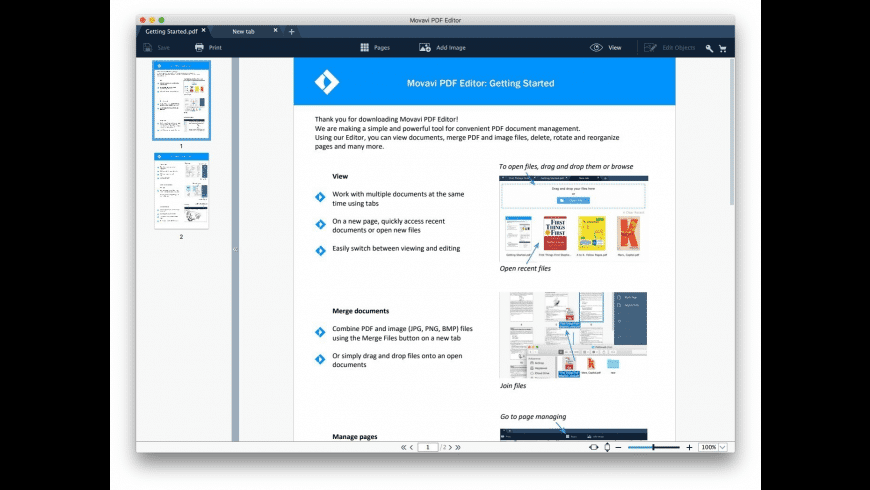The width and height of the screenshot is (870, 490).
Task: Collapse the thumbnails sidebar panel
Action: pos(235,249)
